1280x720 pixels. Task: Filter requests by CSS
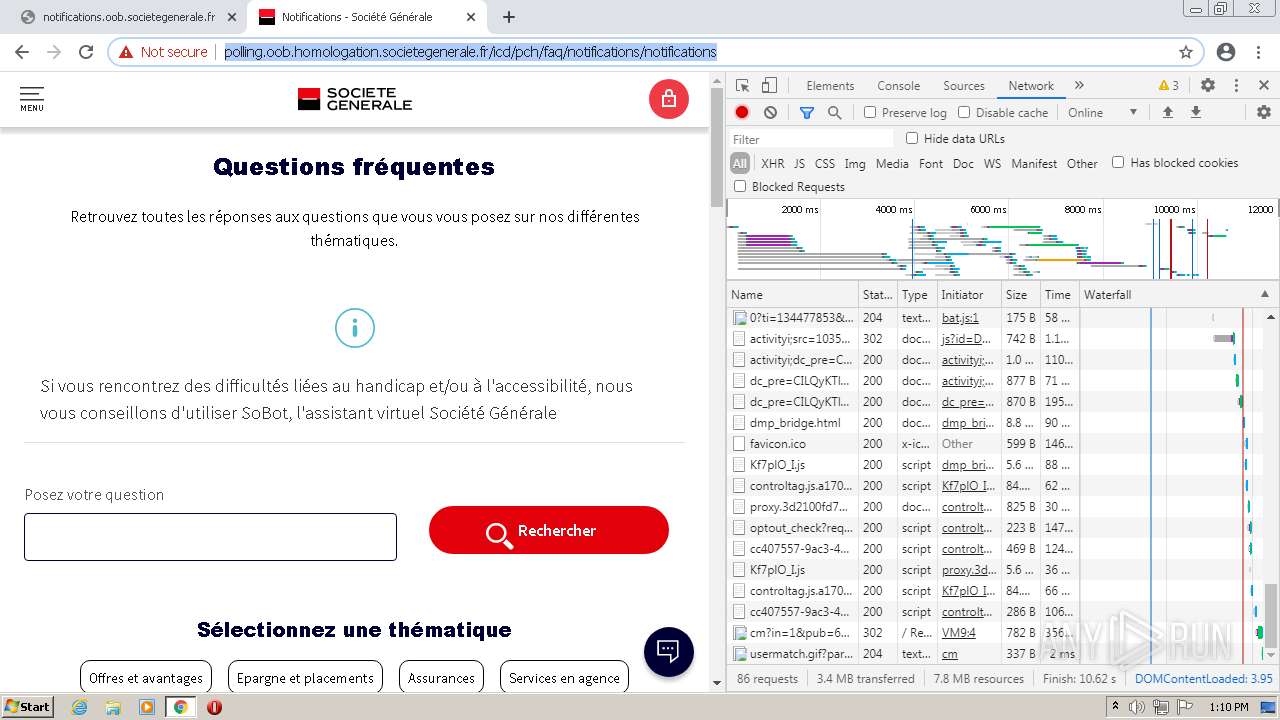(825, 163)
